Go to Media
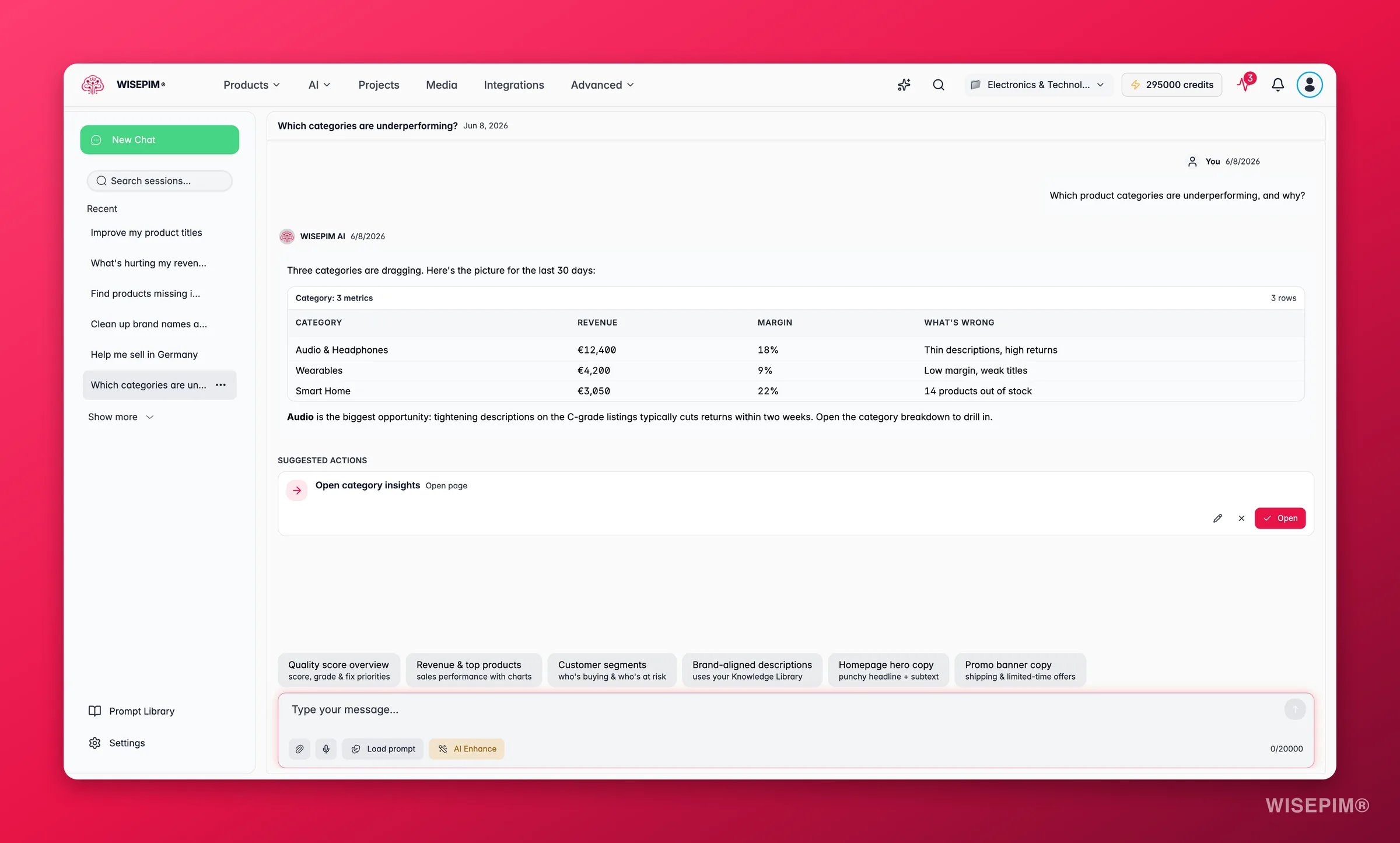This screenshot has height=843, width=1400. tap(441, 85)
